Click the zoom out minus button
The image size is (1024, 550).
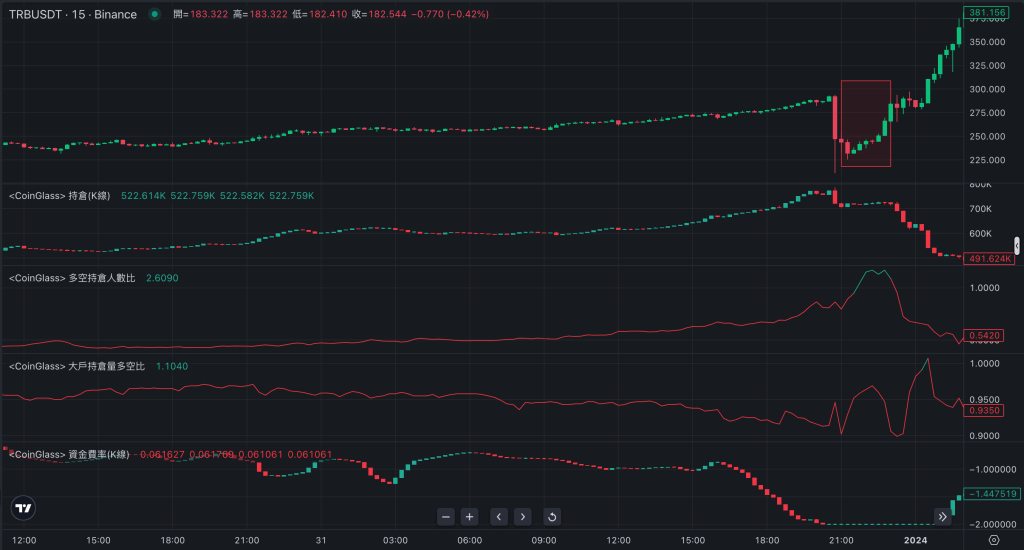click(x=446, y=517)
